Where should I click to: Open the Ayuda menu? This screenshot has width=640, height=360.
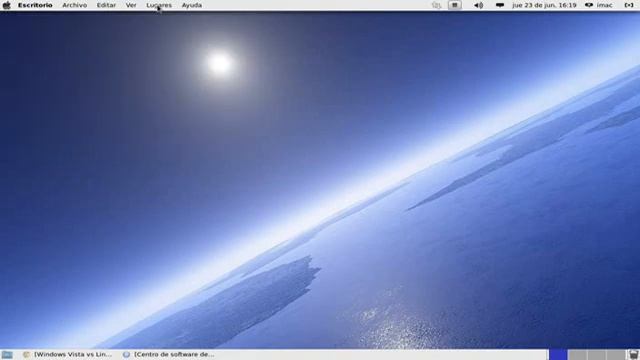(192, 5)
